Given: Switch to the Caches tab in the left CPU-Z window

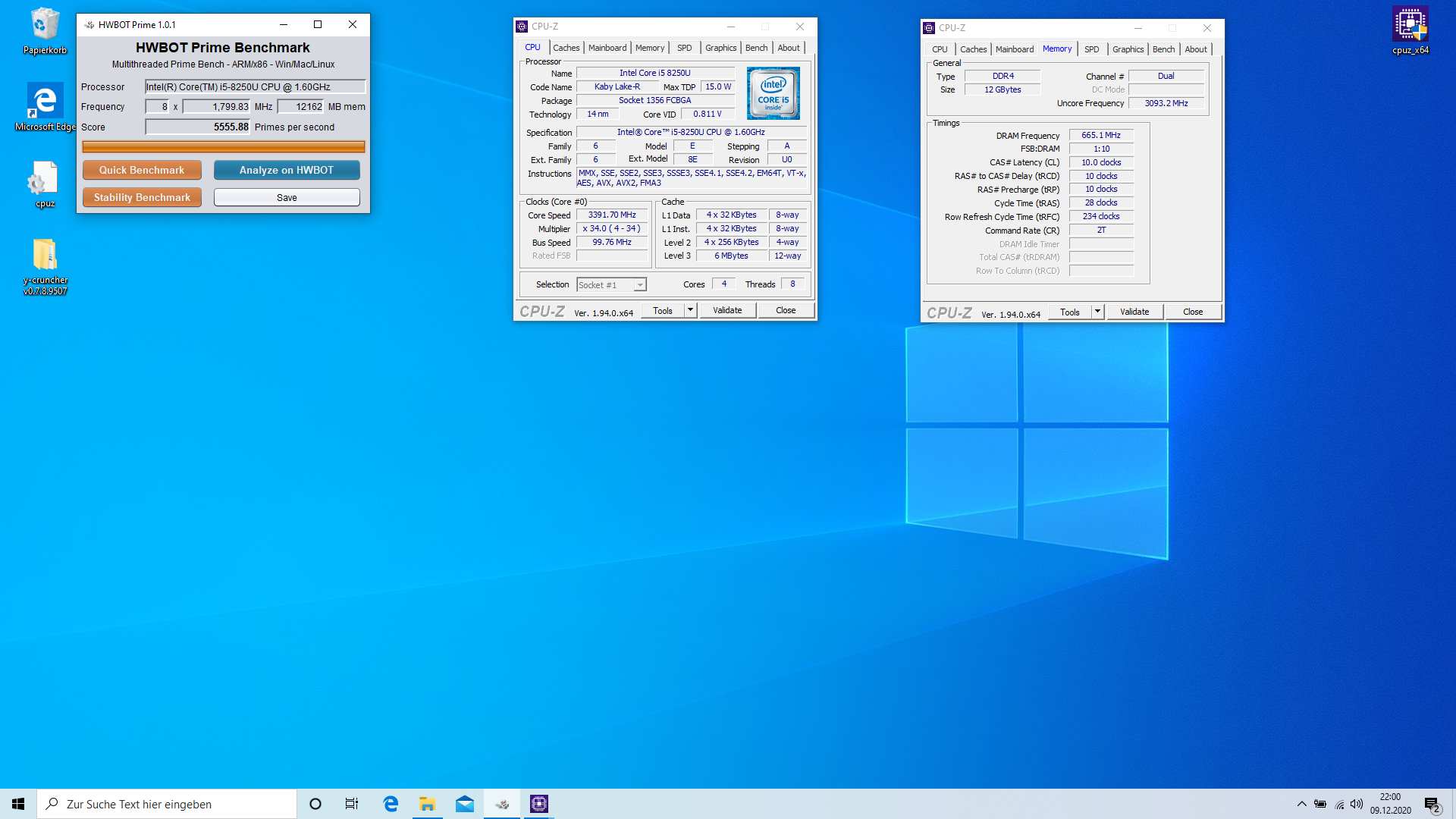Looking at the screenshot, I should 566,48.
